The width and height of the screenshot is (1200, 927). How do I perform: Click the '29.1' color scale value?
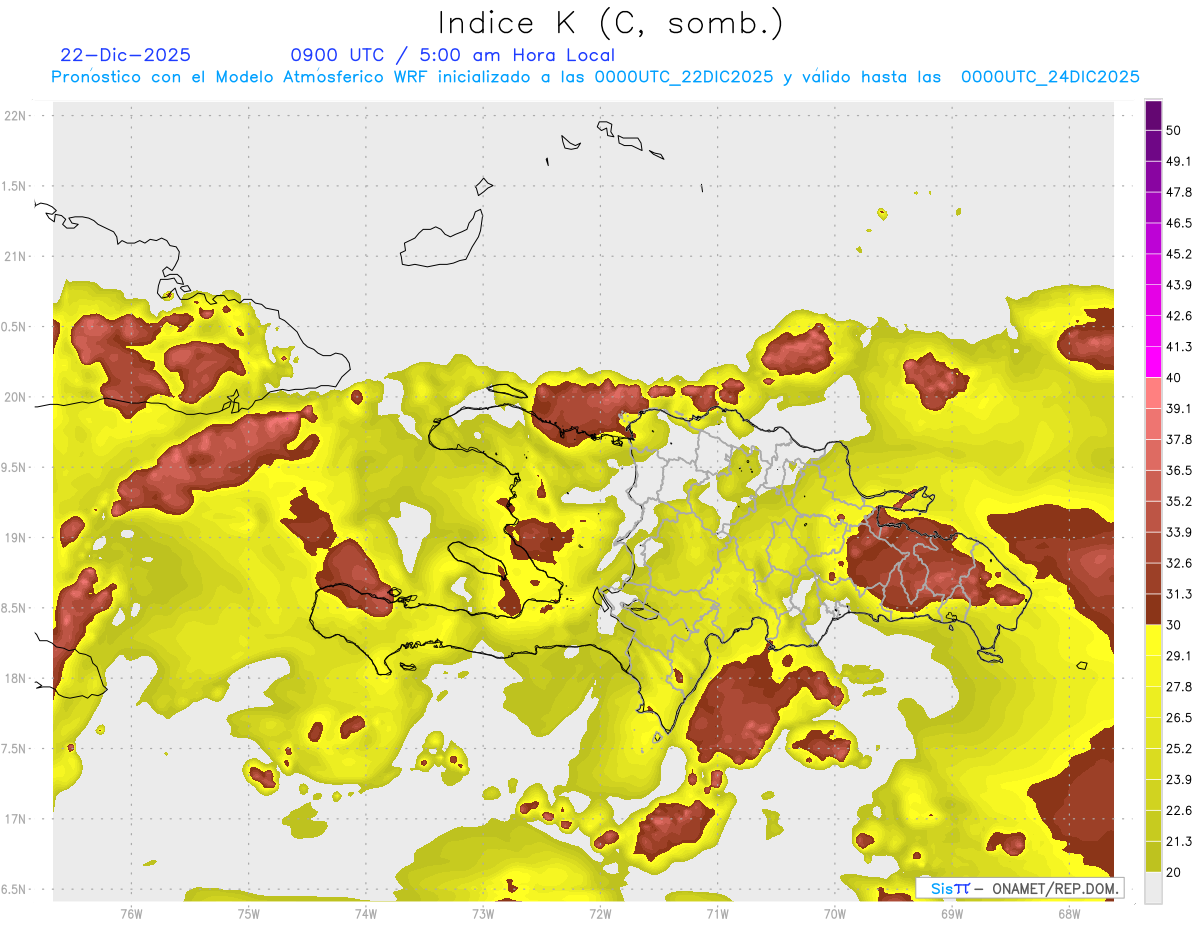[1179, 656]
